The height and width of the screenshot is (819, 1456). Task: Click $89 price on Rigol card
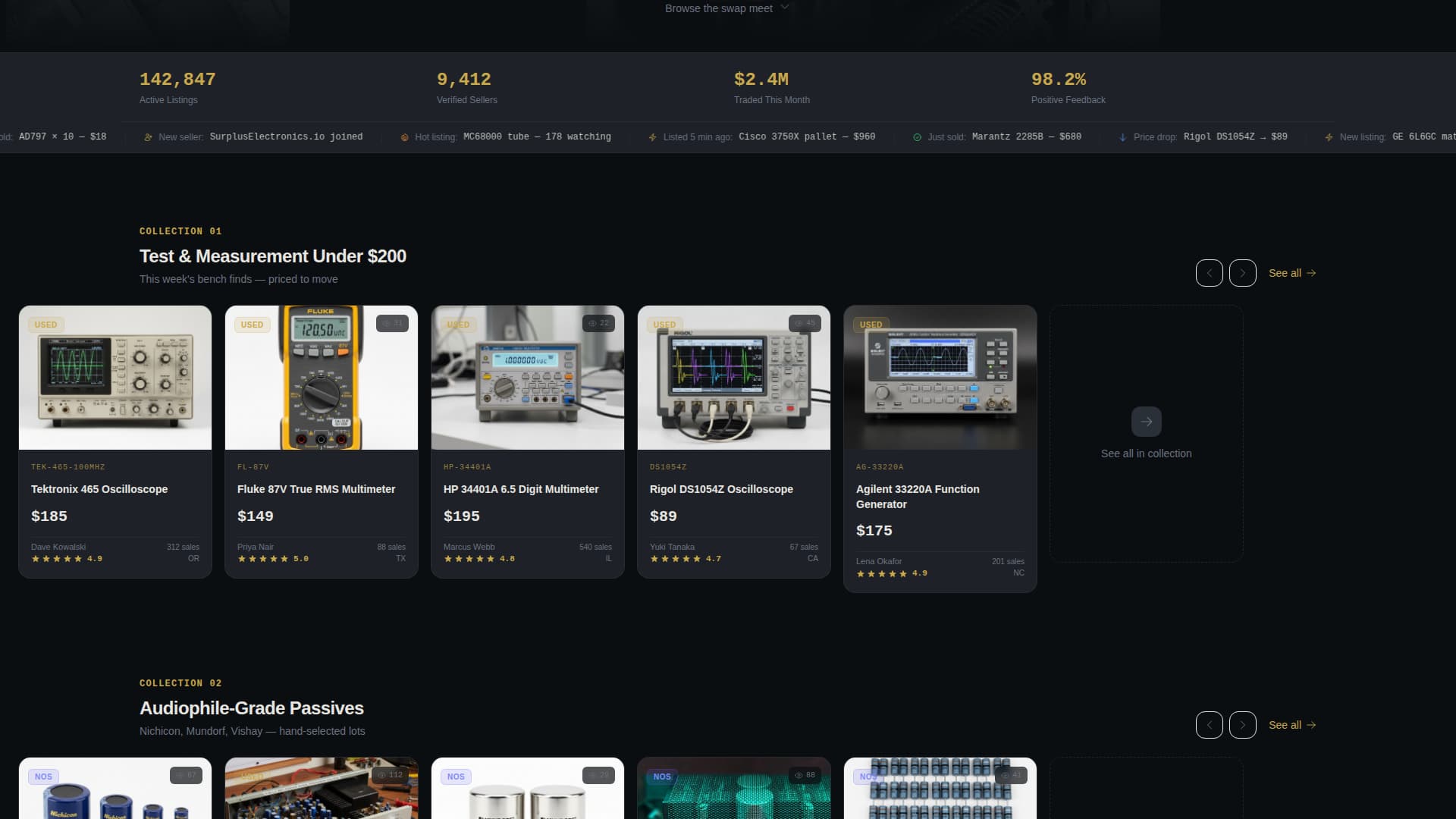[x=664, y=516]
